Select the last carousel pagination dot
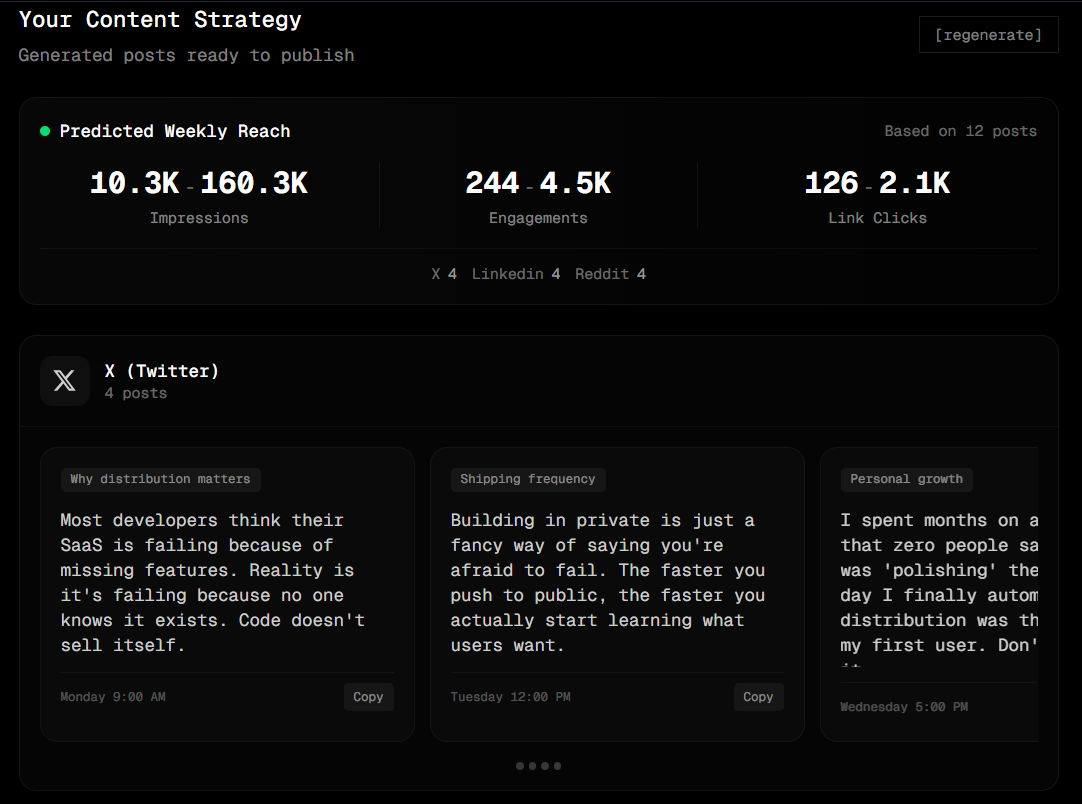Image resolution: width=1082 pixels, height=804 pixels. [x=557, y=766]
